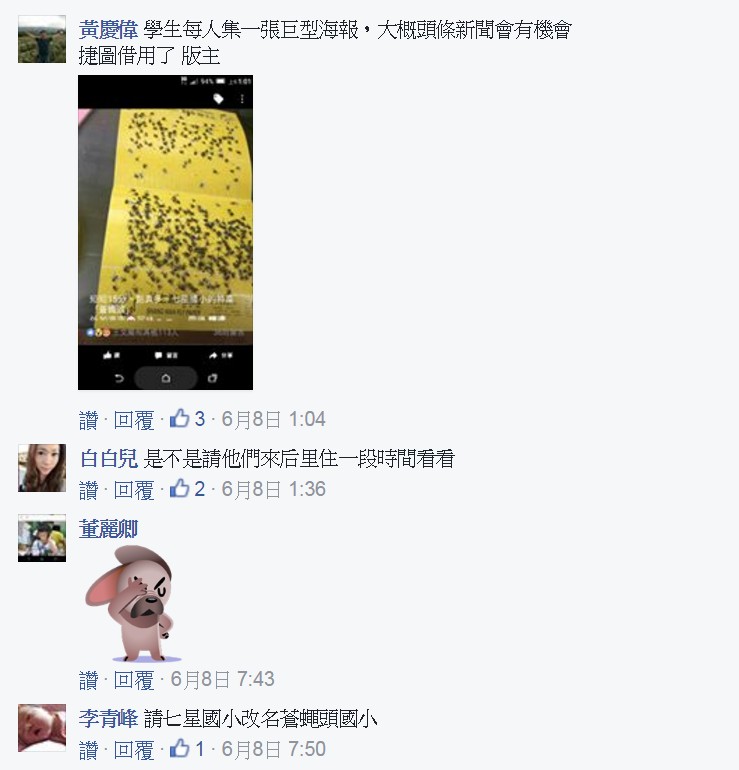This screenshot has width=739, height=770.
Task: Open the 6月8日 1:04 timestamp
Action: click(x=274, y=419)
